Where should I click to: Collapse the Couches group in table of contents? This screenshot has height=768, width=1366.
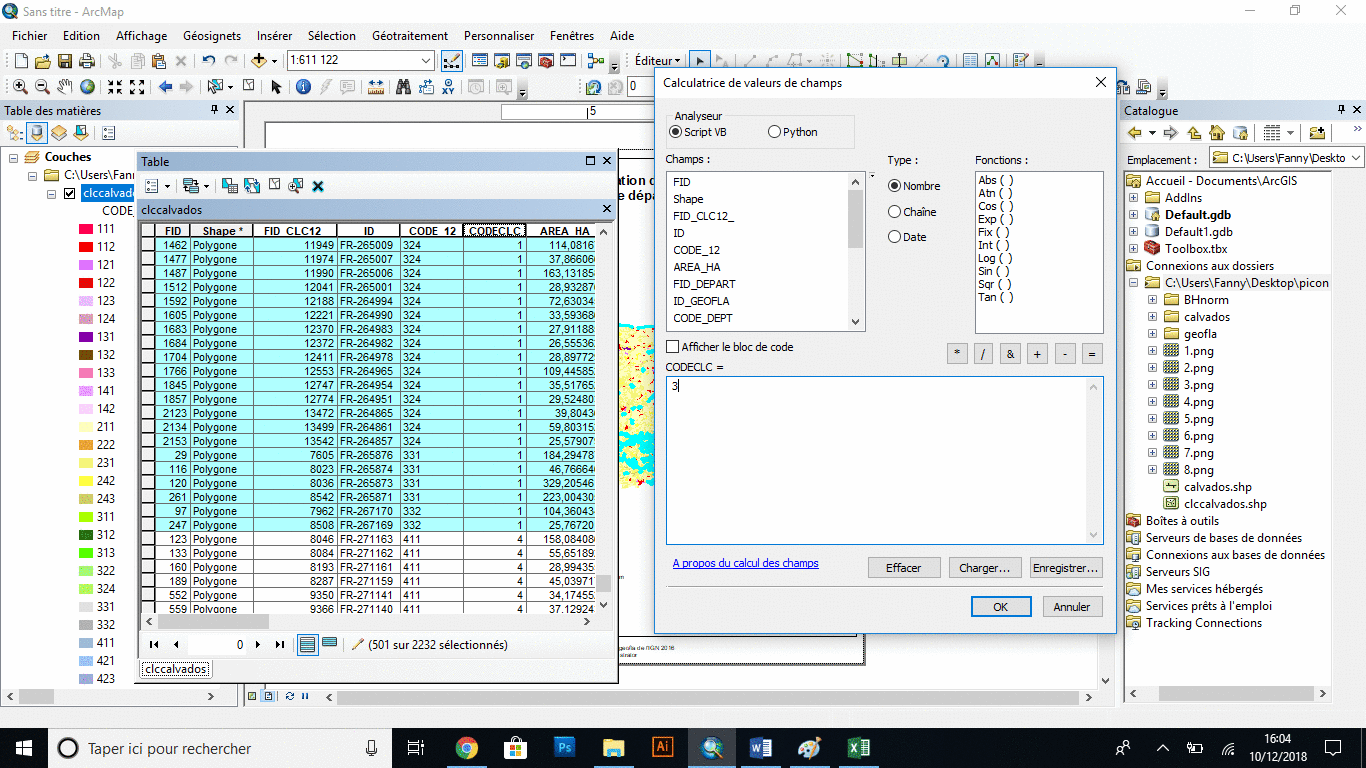click(15, 158)
